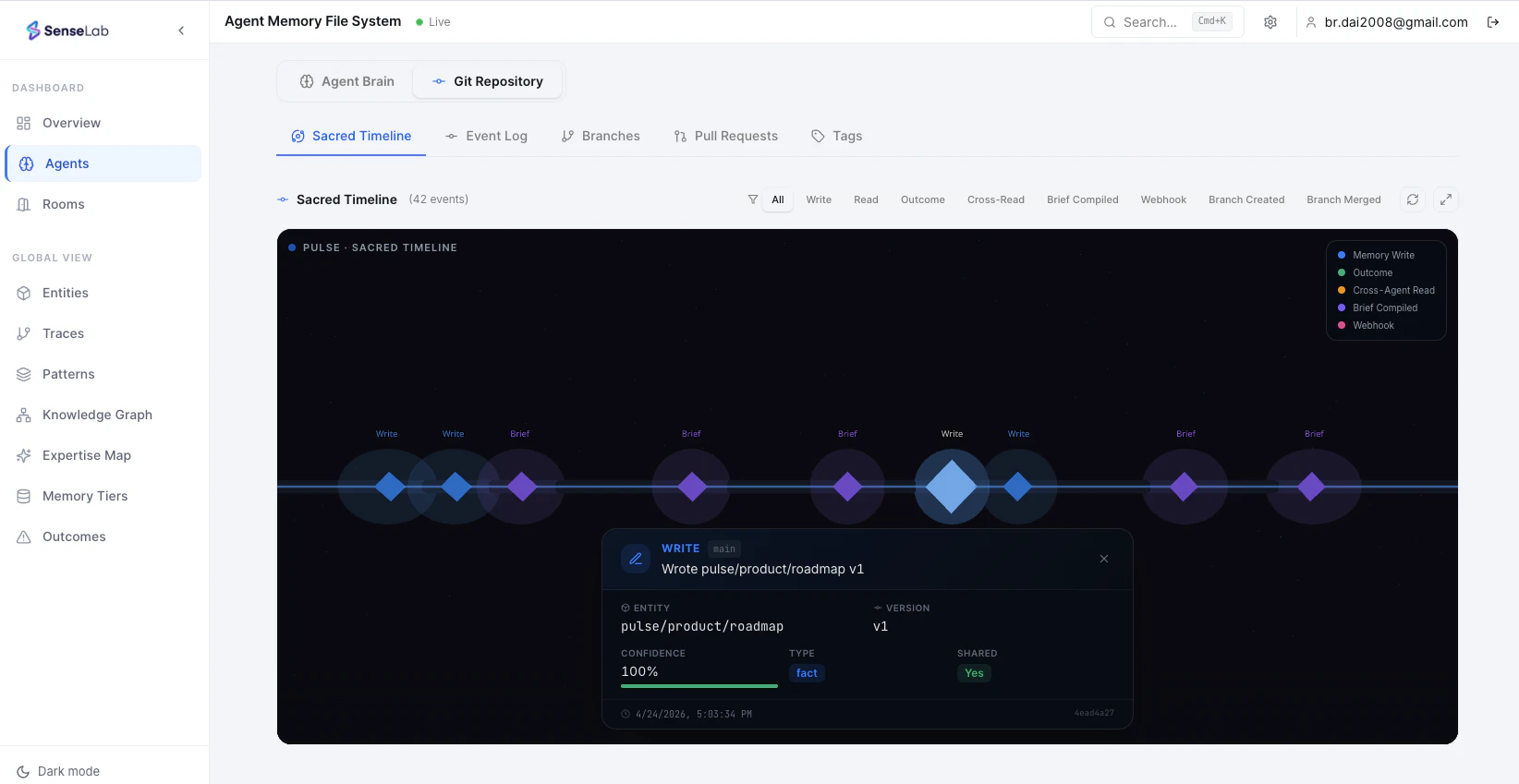Refresh the Sacred Timeline
Viewport: 1519px width, 784px height.
coord(1413,199)
